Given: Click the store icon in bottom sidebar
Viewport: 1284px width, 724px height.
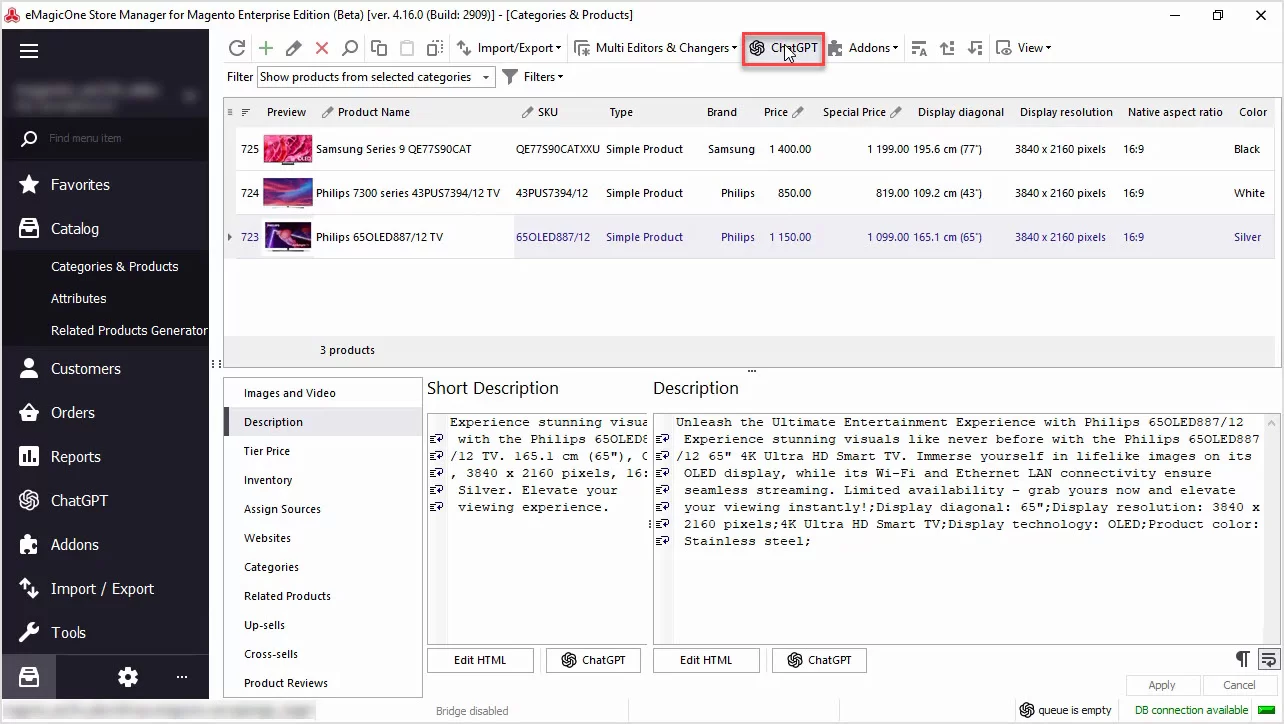Looking at the screenshot, I should [x=29, y=677].
